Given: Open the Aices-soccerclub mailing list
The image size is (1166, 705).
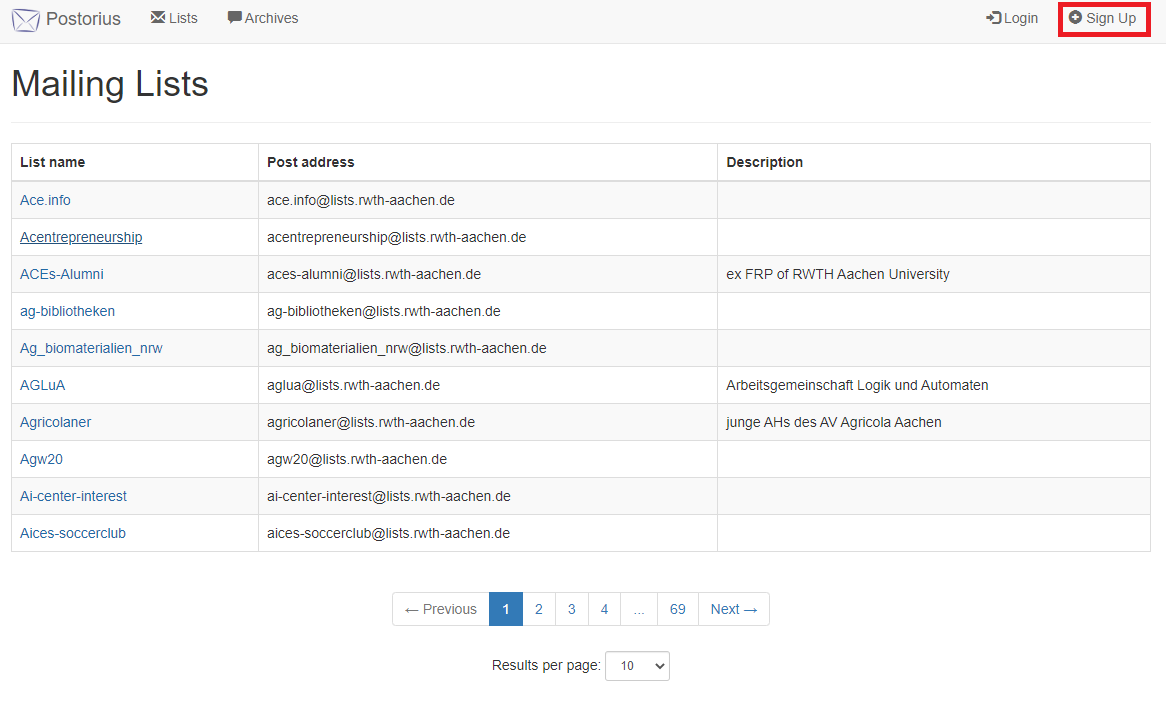Looking at the screenshot, I should click(x=73, y=533).
